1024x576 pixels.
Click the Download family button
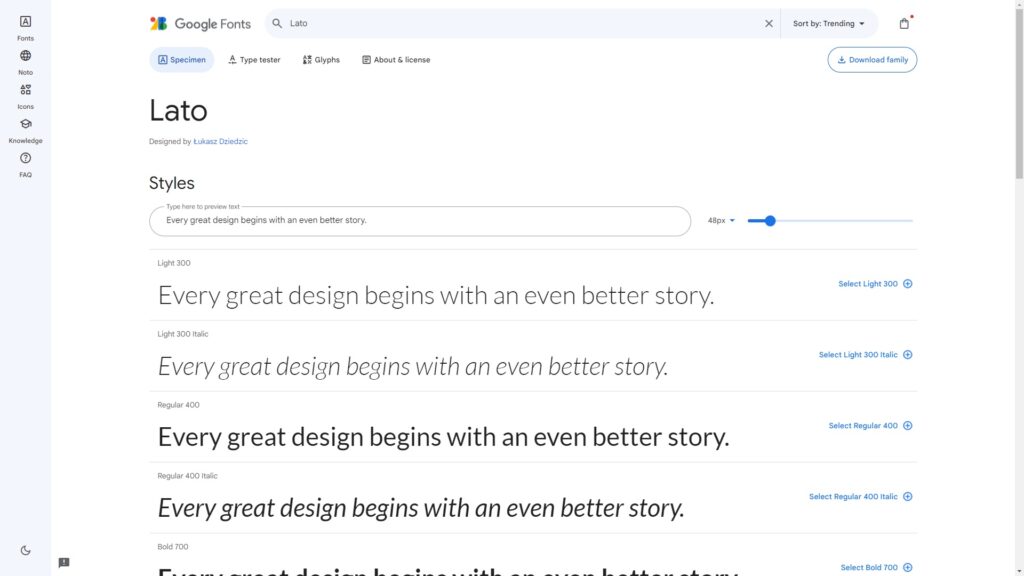pos(871,59)
